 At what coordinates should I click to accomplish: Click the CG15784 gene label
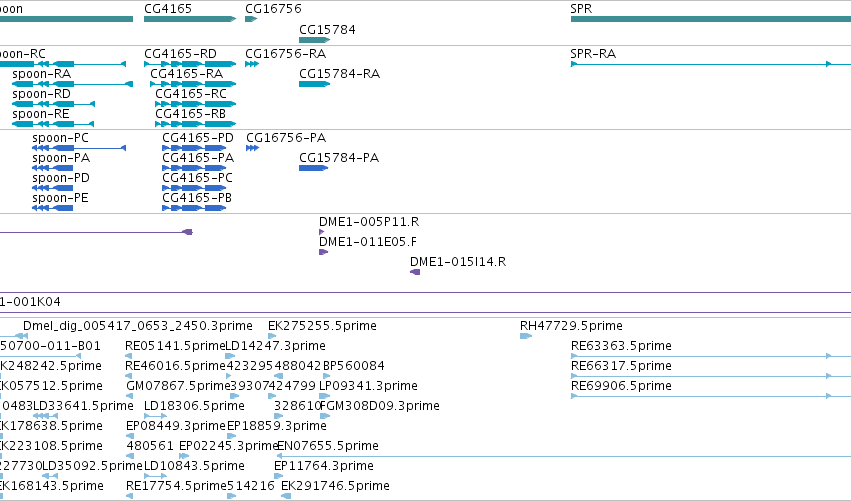[327, 29]
